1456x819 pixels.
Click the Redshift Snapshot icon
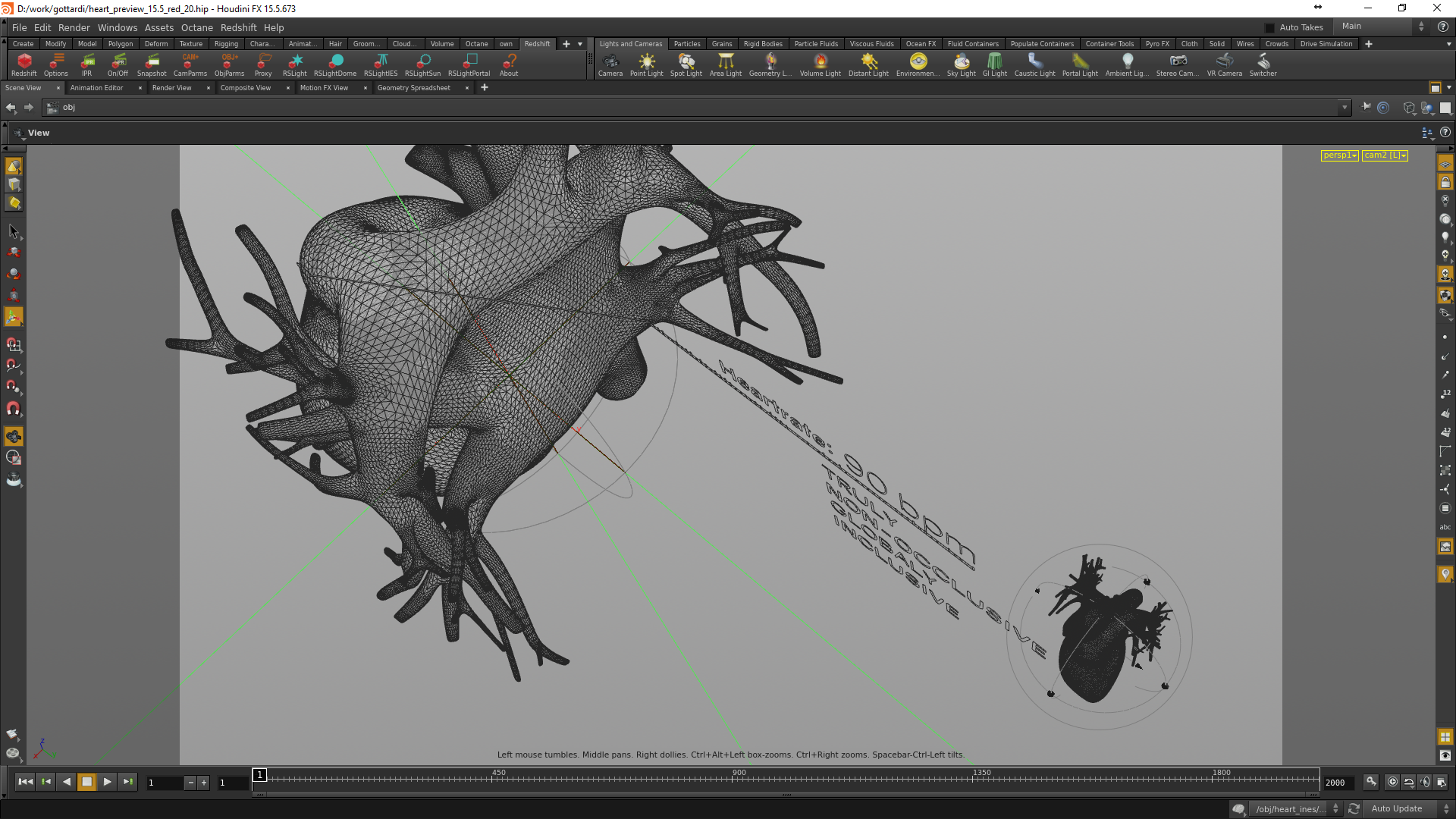click(152, 64)
